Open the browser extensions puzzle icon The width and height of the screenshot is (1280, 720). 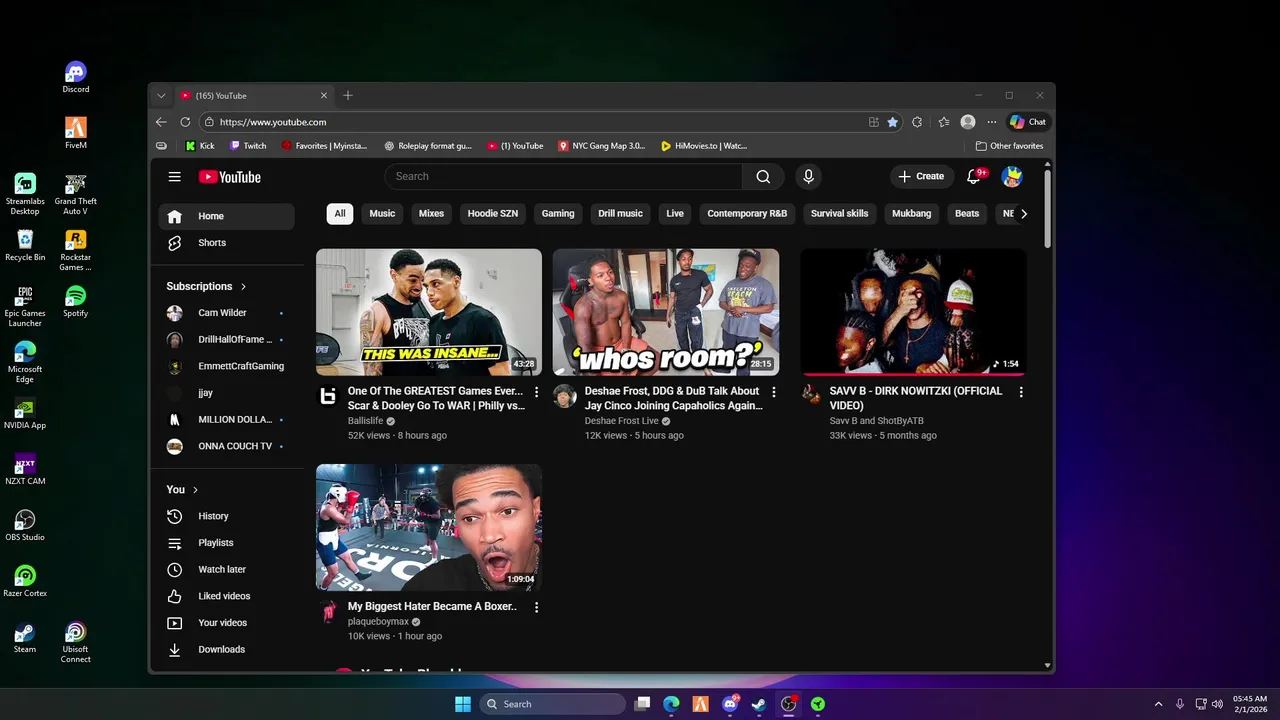coord(917,122)
